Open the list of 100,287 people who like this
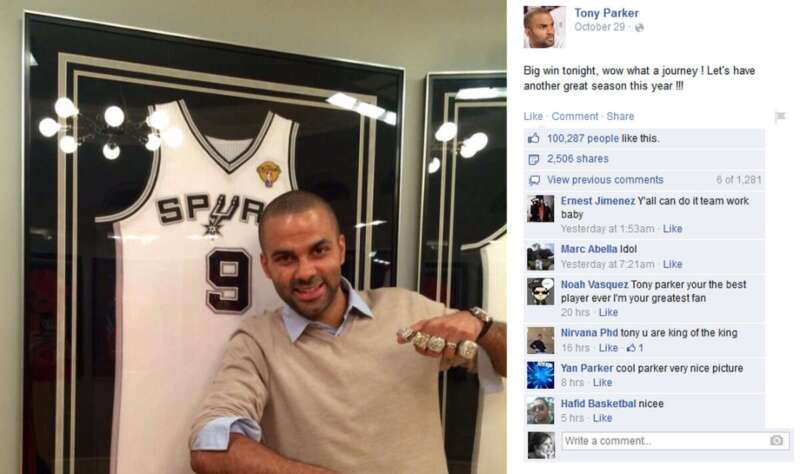 point(583,138)
